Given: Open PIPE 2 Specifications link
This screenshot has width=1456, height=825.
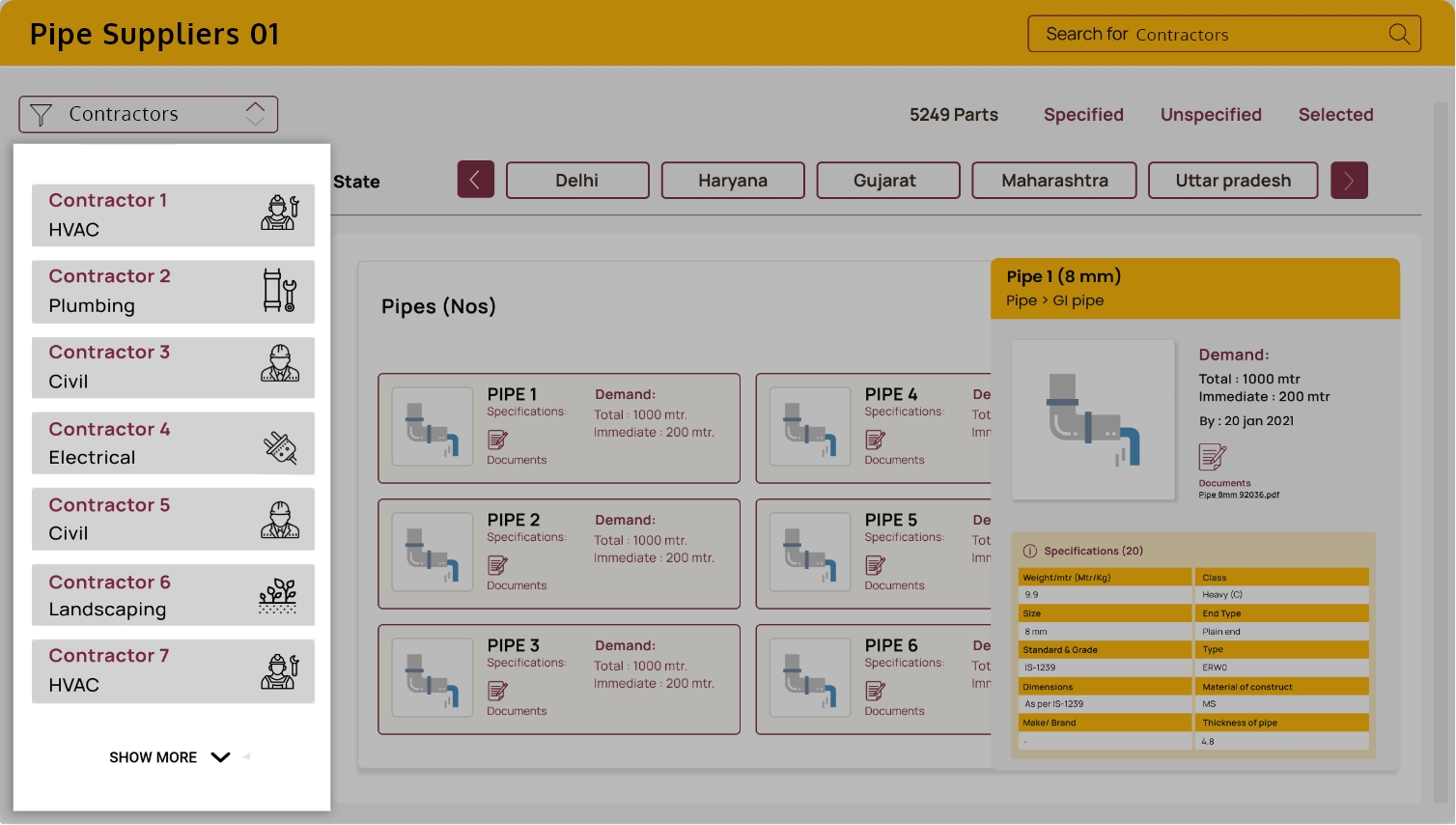Looking at the screenshot, I should tap(526, 537).
